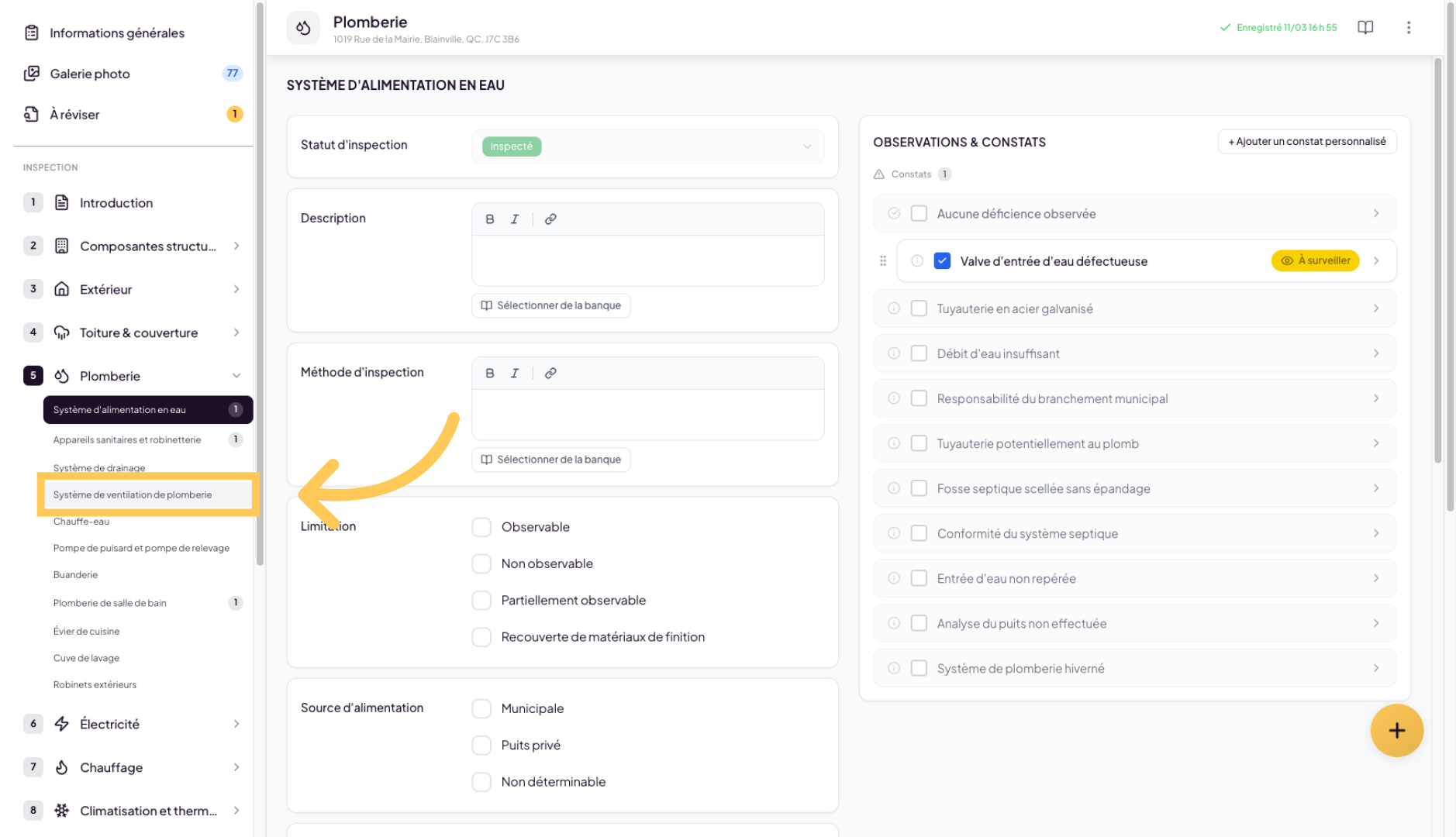Viewport: 1456px width, 837px height.
Task: Click info icon next to Débit d'eau insuffisant
Action: (x=894, y=353)
